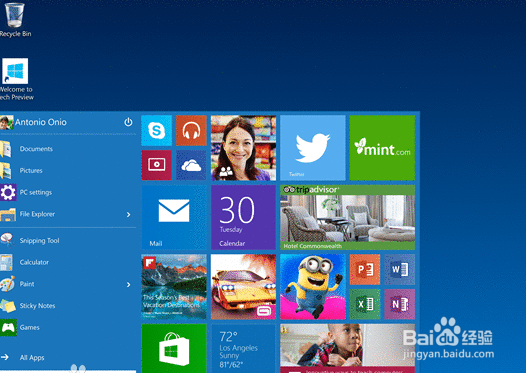526x373 pixels.
Task: Open the Mail tile
Action: (174, 217)
